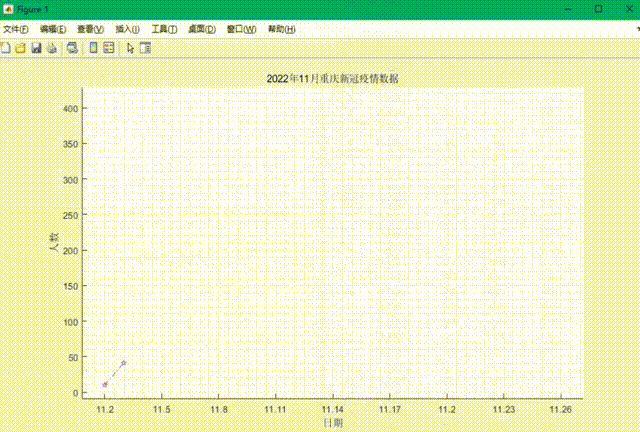Screen dimensions: 640x432
Task: Click the x-axis tick label 11.17
Action: pyautogui.click(x=390, y=409)
